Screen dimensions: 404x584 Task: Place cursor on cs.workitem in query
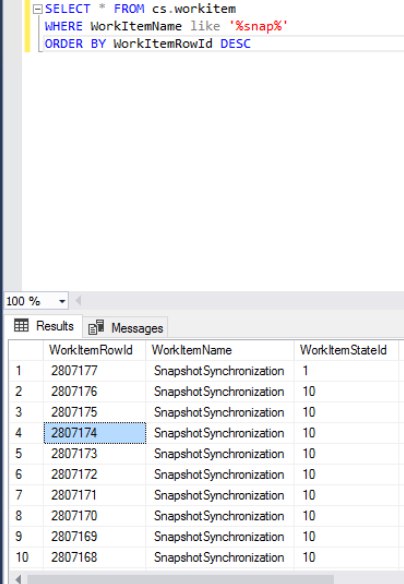pos(194,9)
